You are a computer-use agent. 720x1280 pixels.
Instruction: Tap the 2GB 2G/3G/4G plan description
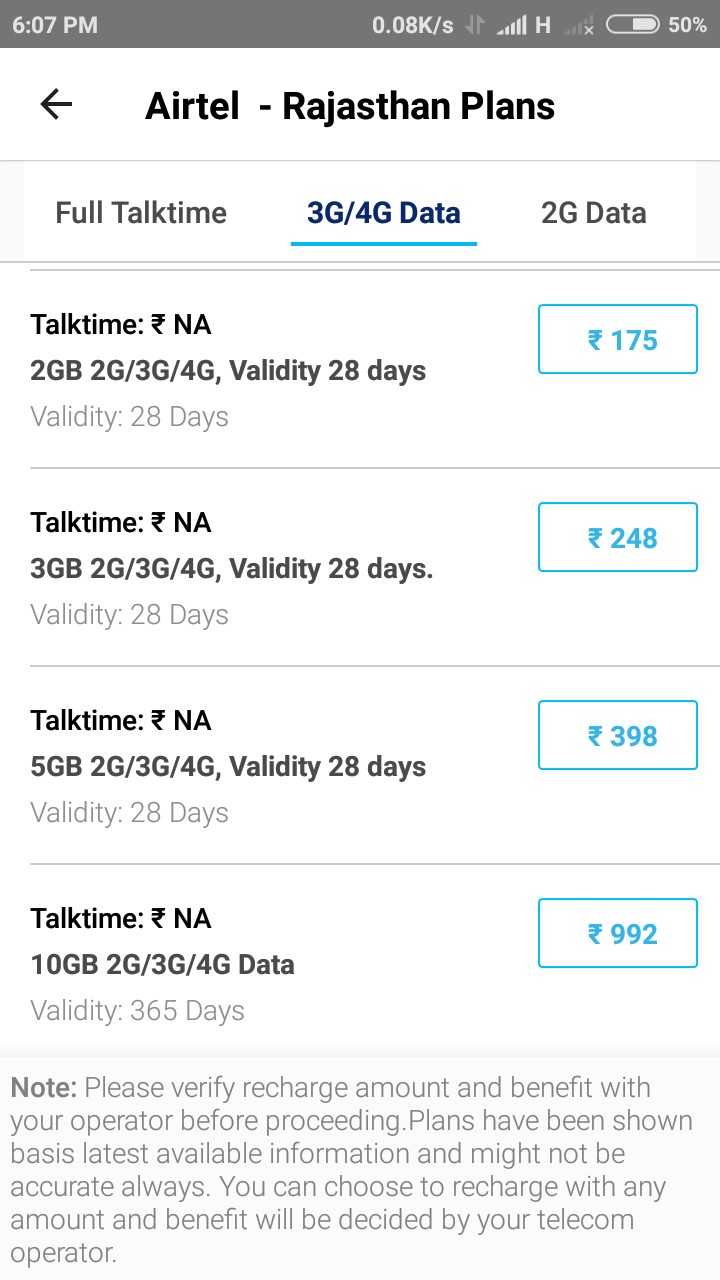coord(228,371)
